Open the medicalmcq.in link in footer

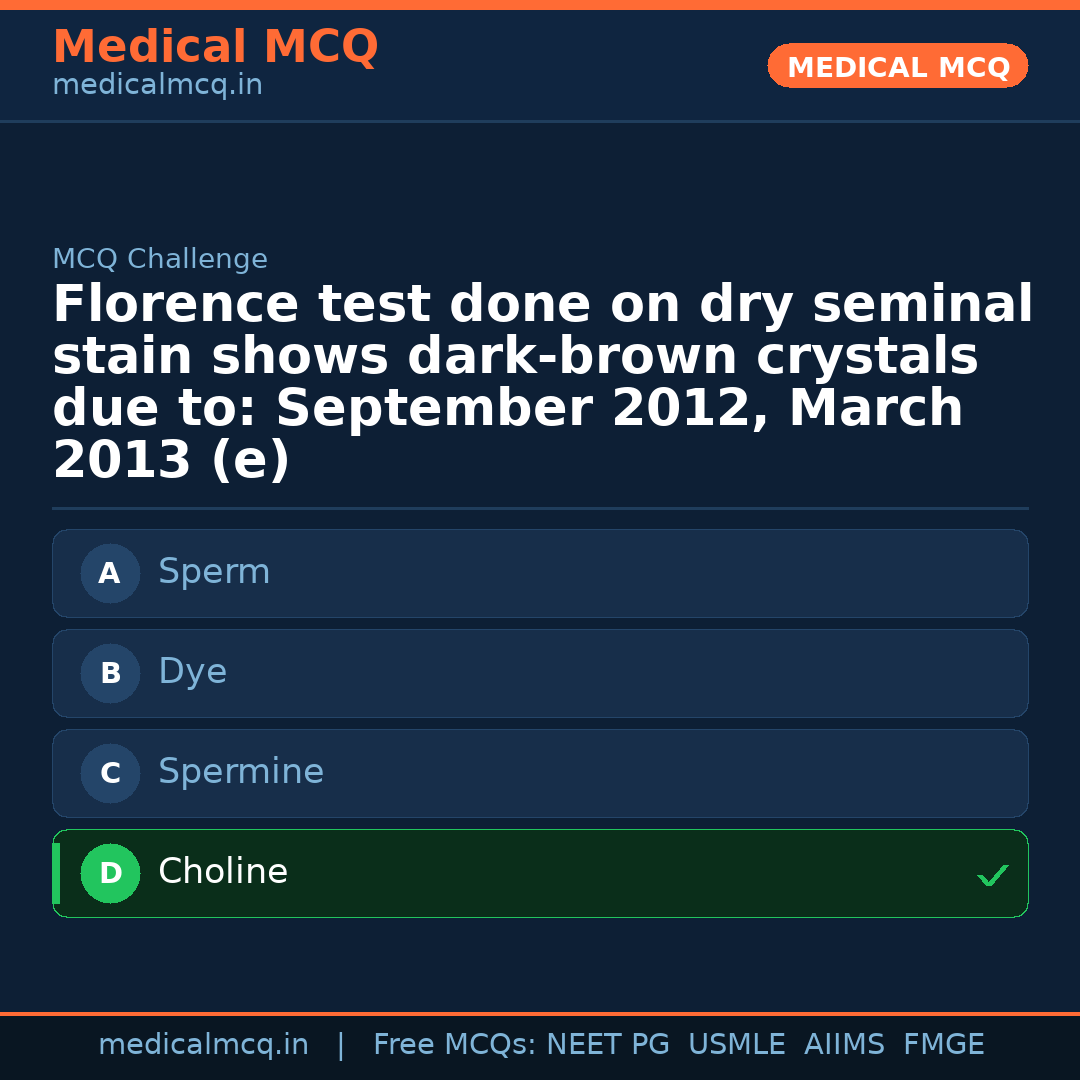[203, 1045]
